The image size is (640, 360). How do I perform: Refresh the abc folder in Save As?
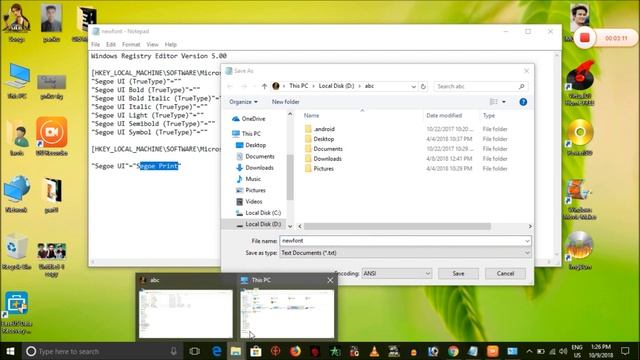tap(423, 86)
